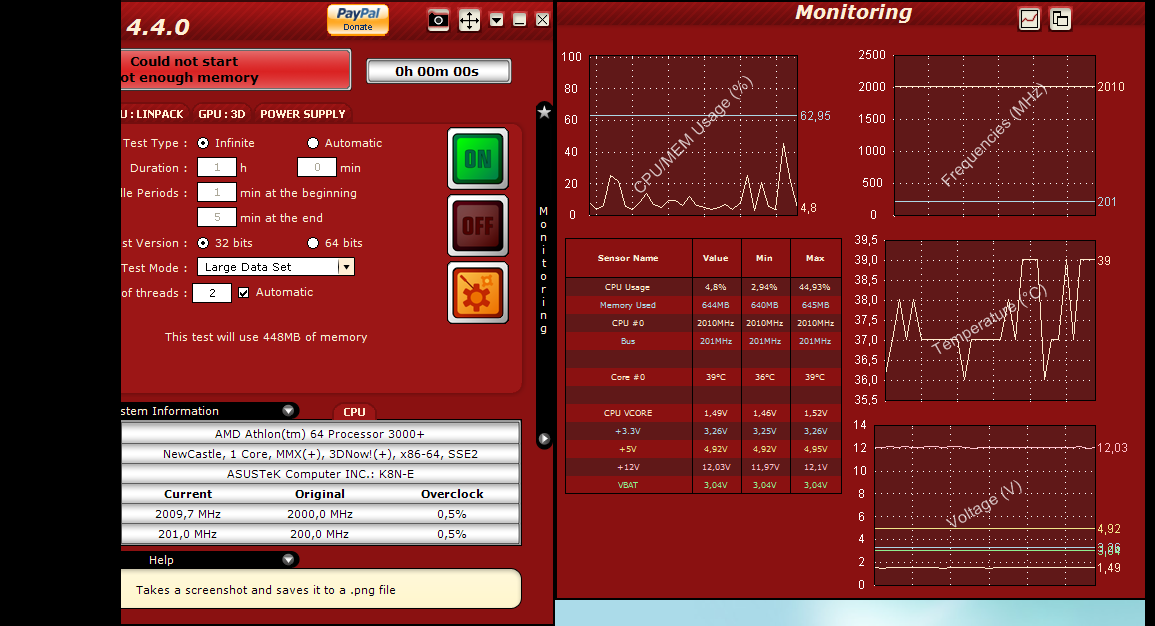Choose the 64 bits version
This screenshot has height=626, width=1155.
(x=313, y=243)
